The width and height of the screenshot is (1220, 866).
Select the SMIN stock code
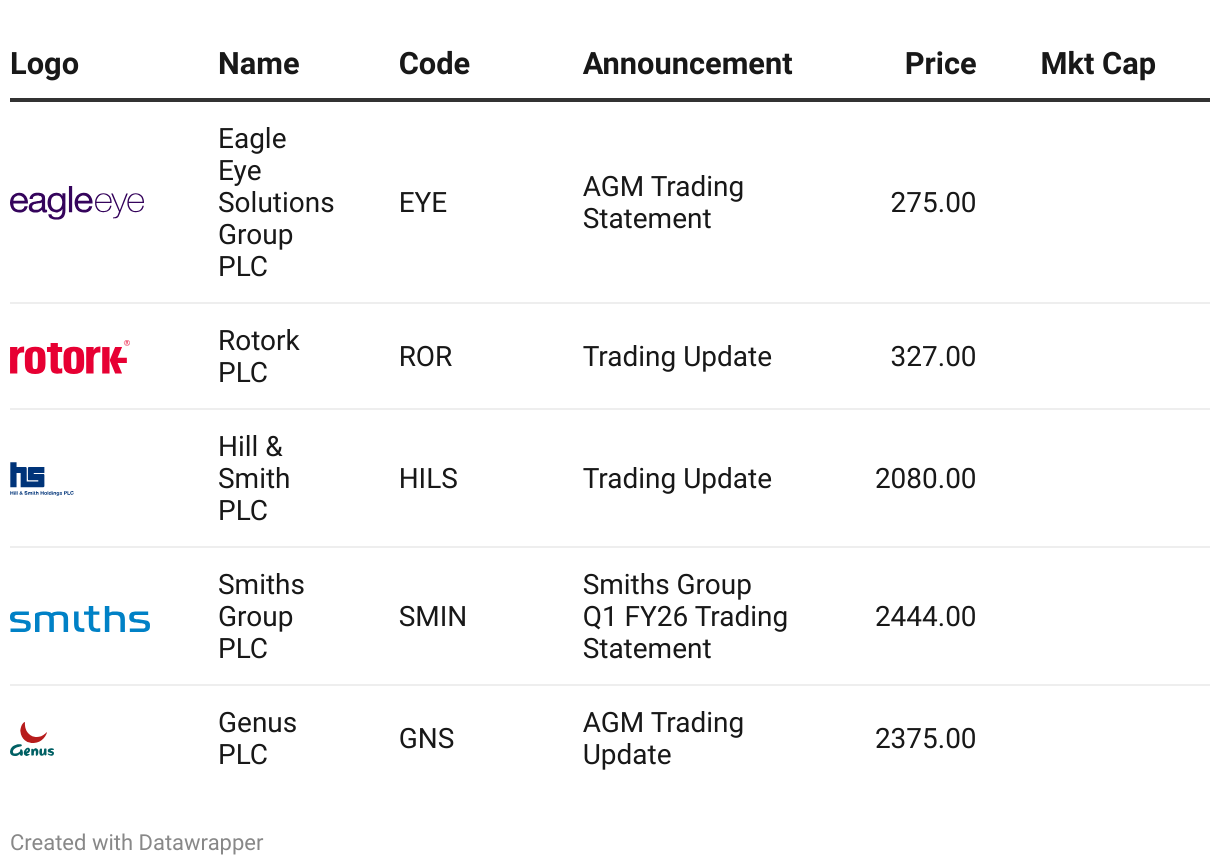point(432,617)
